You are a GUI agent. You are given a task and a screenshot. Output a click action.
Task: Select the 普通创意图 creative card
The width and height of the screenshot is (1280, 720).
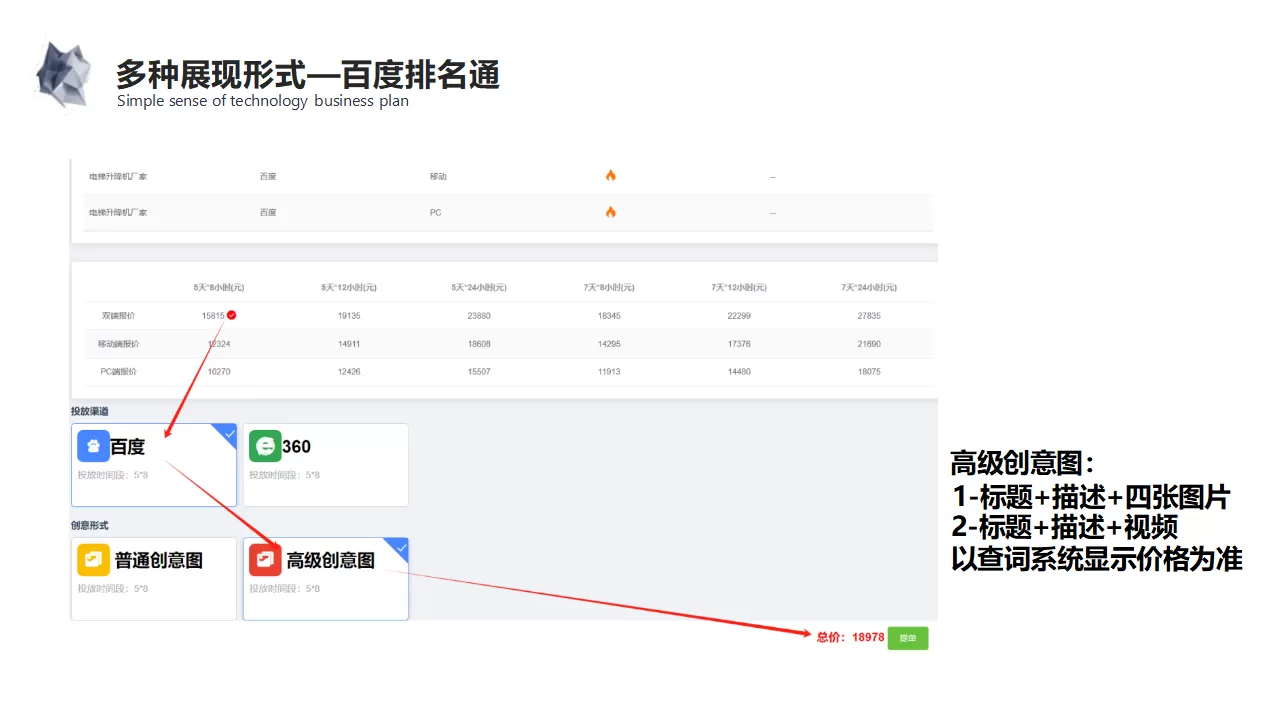coord(153,578)
